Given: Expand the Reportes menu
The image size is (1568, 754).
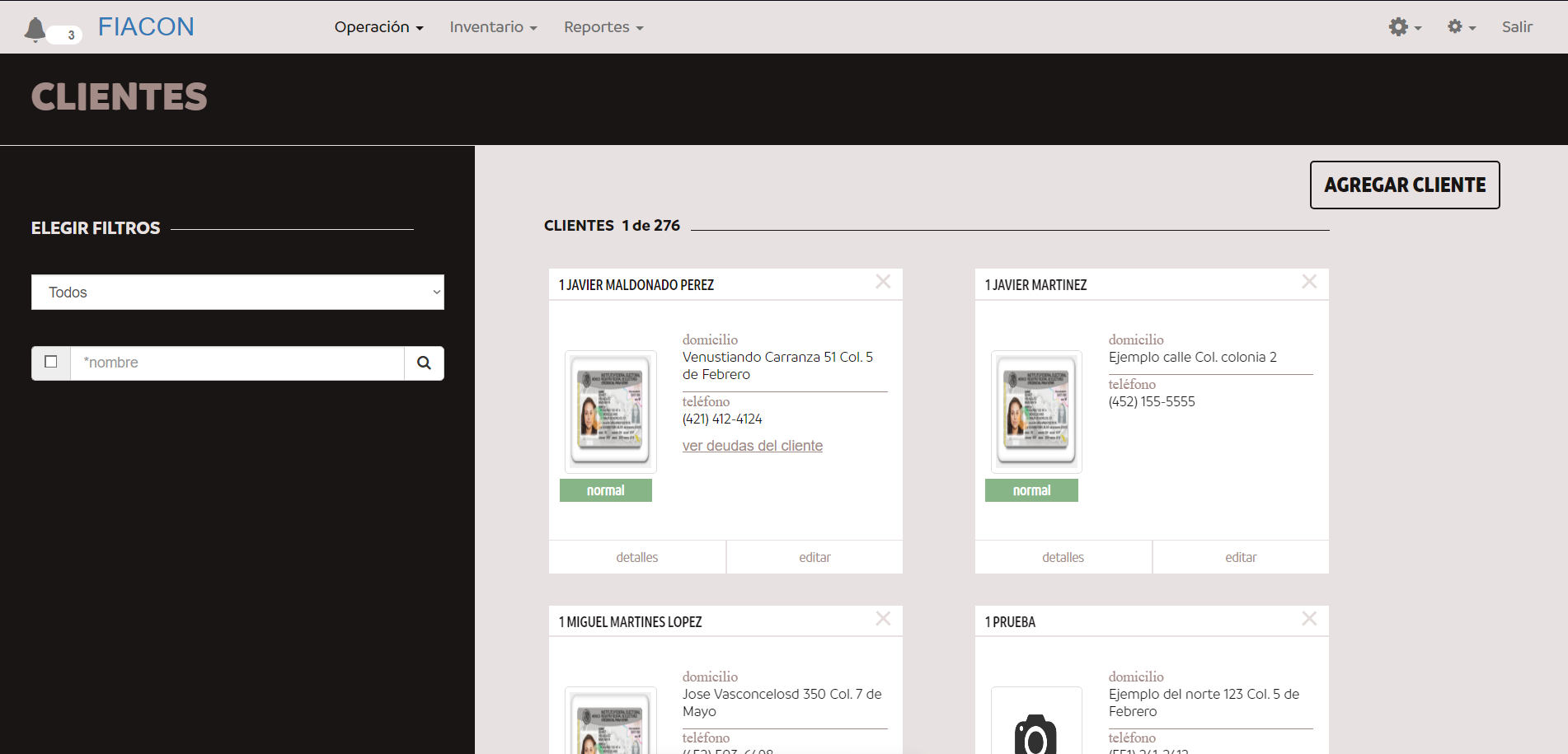Looking at the screenshot, I should tap(602, 26).
